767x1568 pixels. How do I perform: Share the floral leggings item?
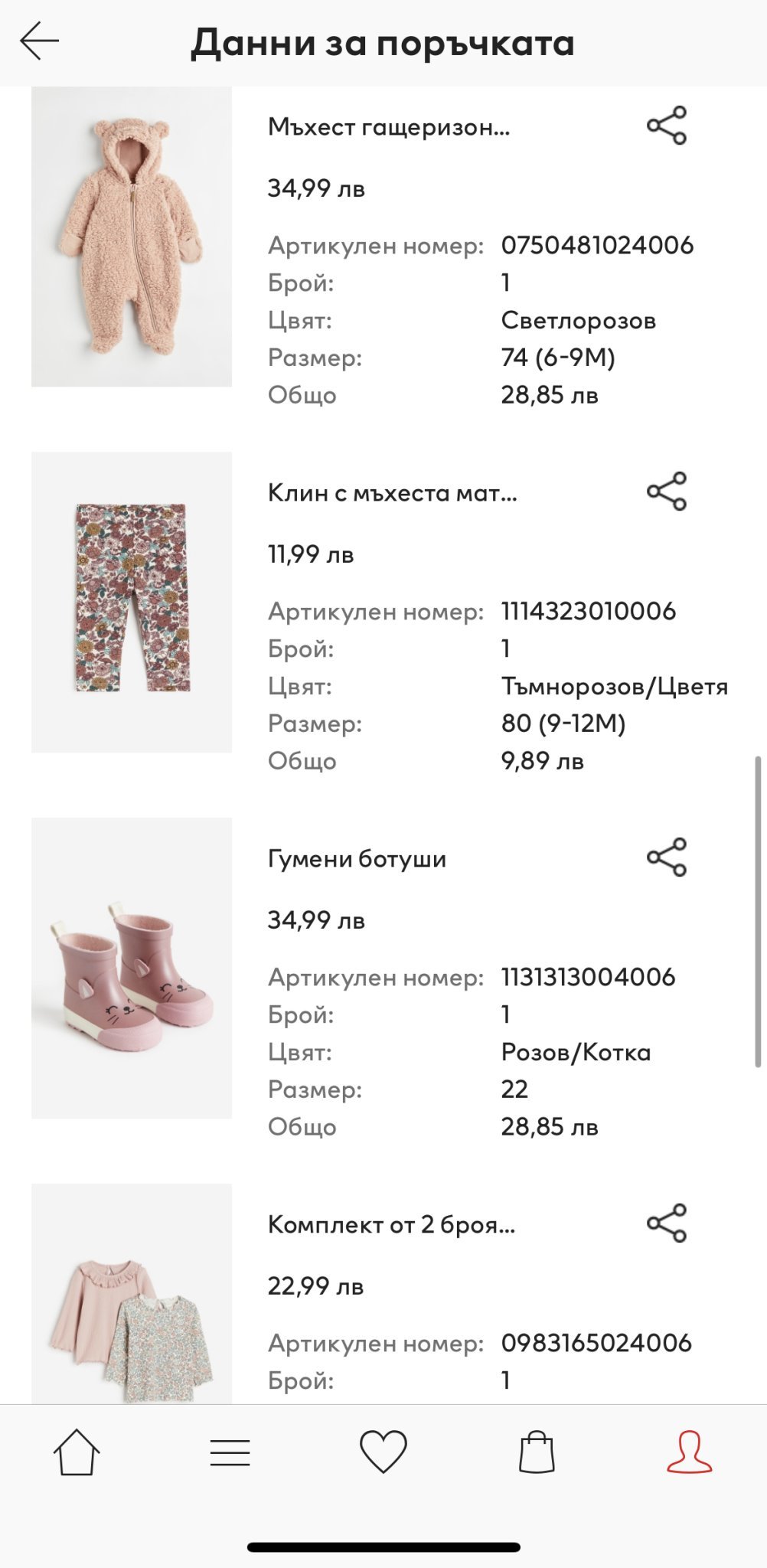667,492
